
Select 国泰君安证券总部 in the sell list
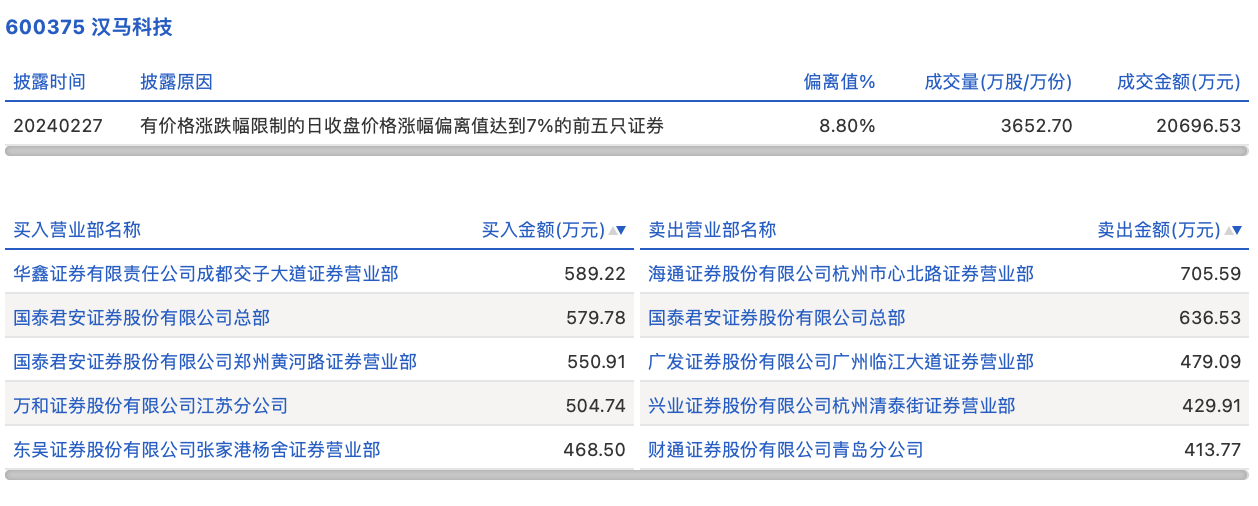coord(777,318)
